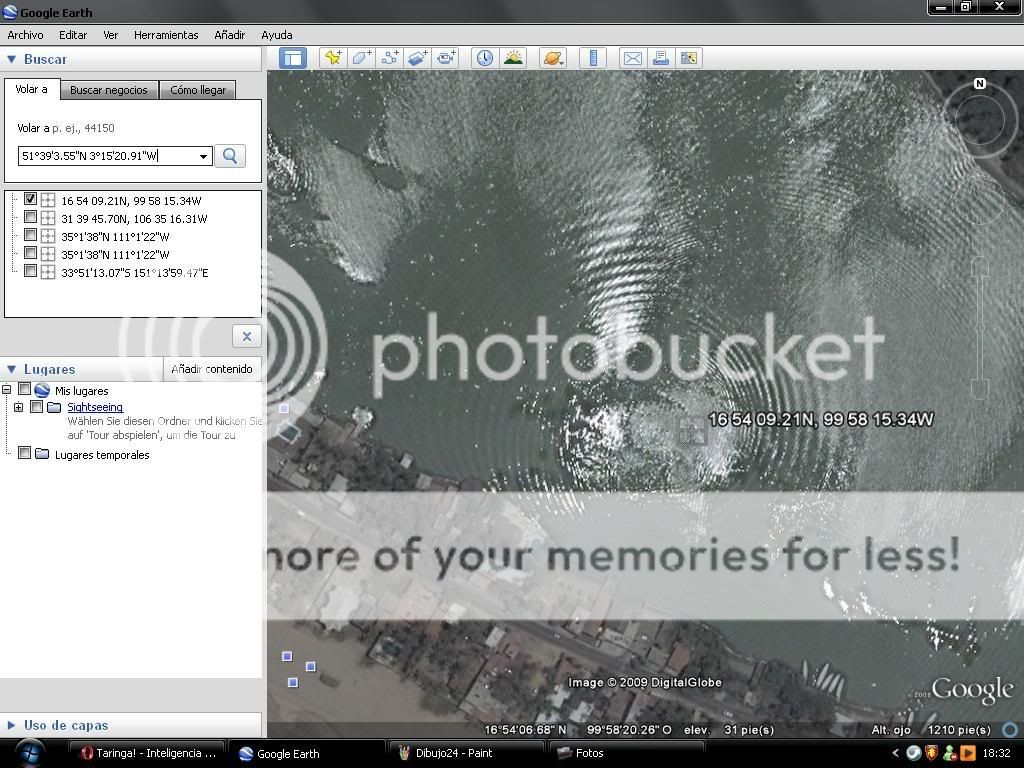Check the 33°51'13.07"S search result

tap(30, 270)
